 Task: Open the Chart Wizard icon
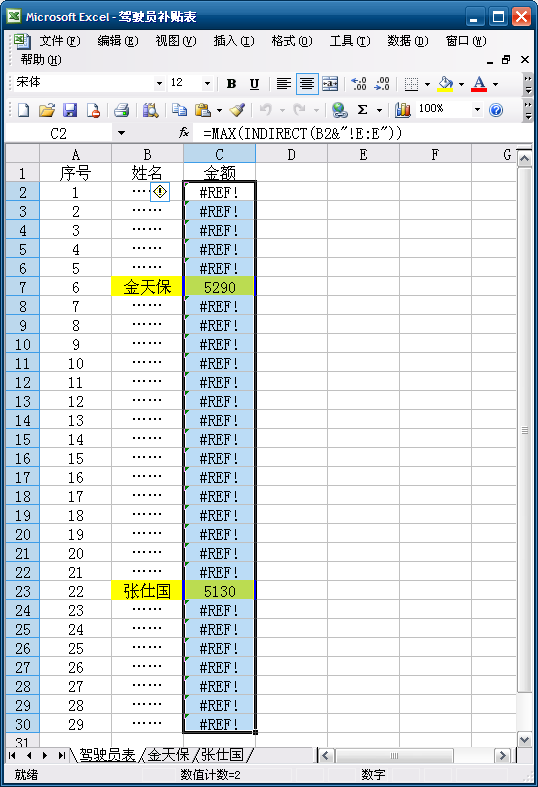[x=402, y=109]
